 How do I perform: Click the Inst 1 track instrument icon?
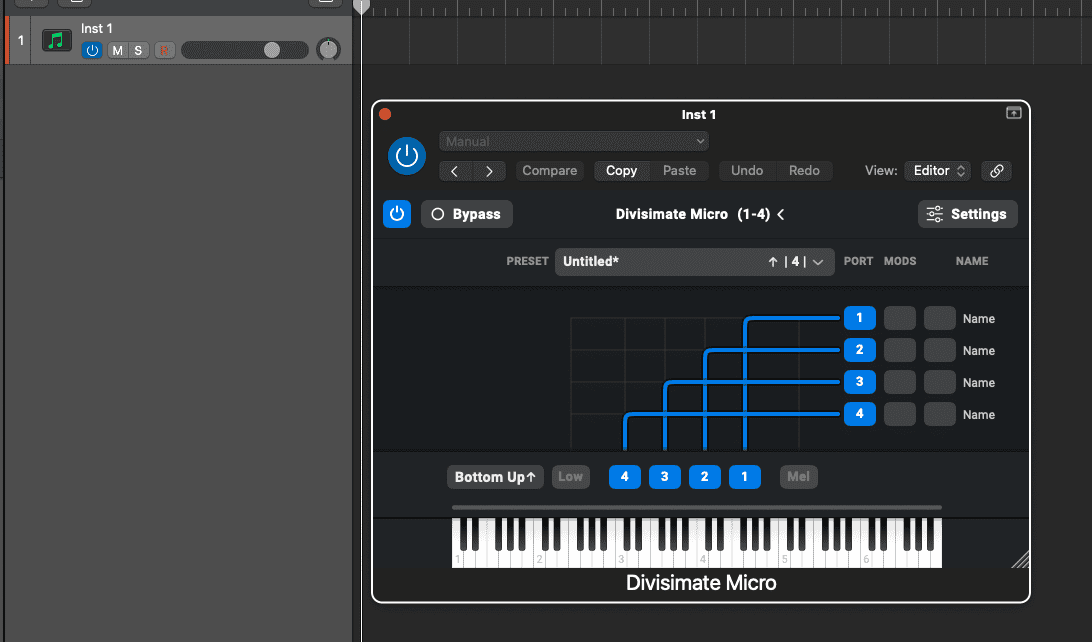click(56, 40)
